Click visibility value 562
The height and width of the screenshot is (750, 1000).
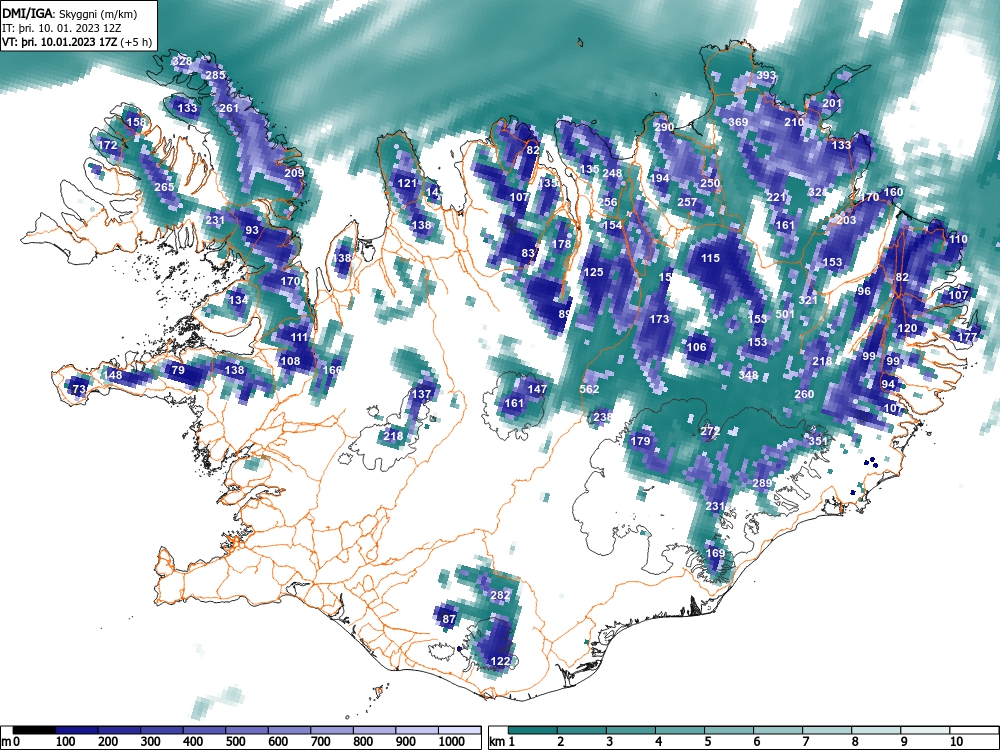point(589,388)
